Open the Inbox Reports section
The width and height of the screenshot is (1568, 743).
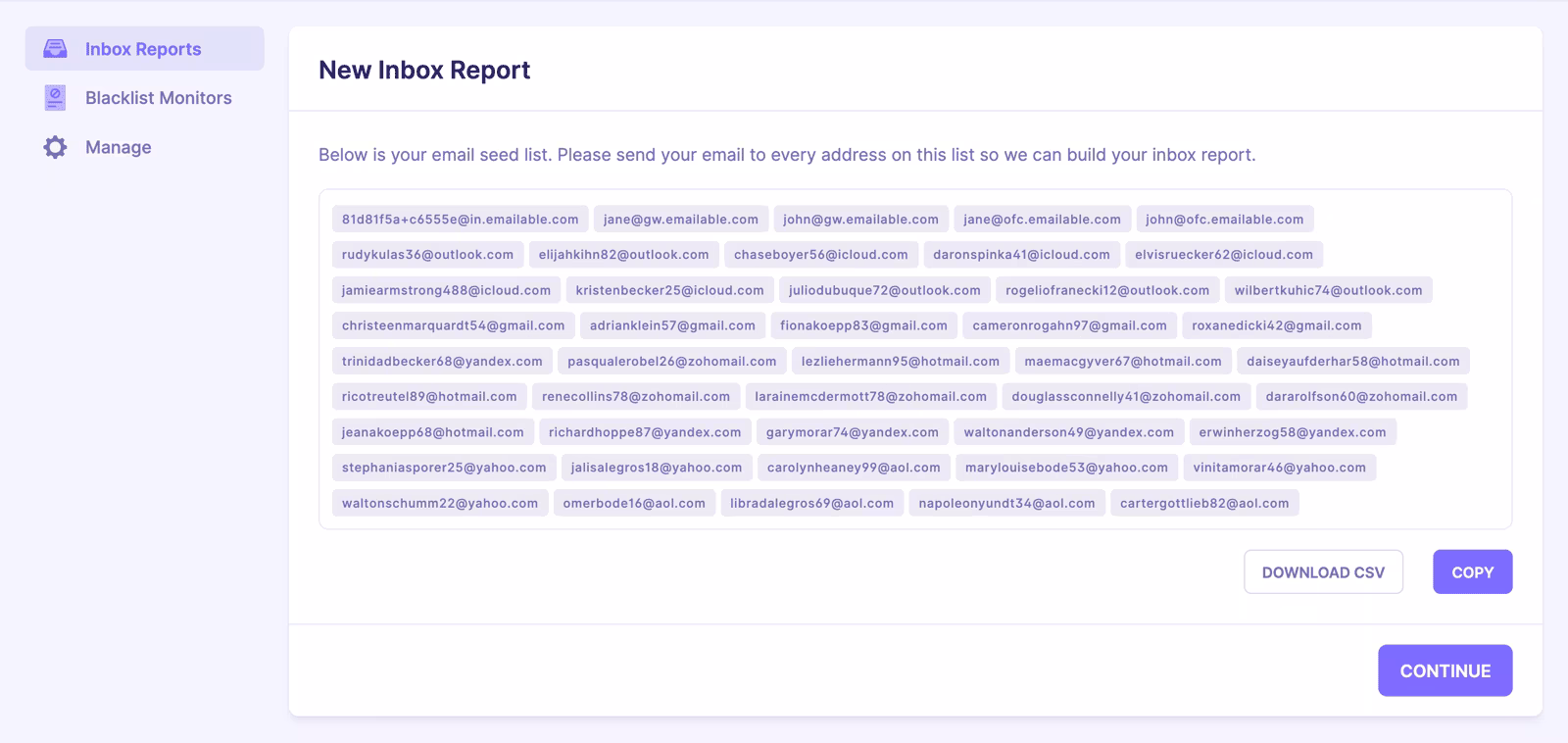click(x=143, y=49)
